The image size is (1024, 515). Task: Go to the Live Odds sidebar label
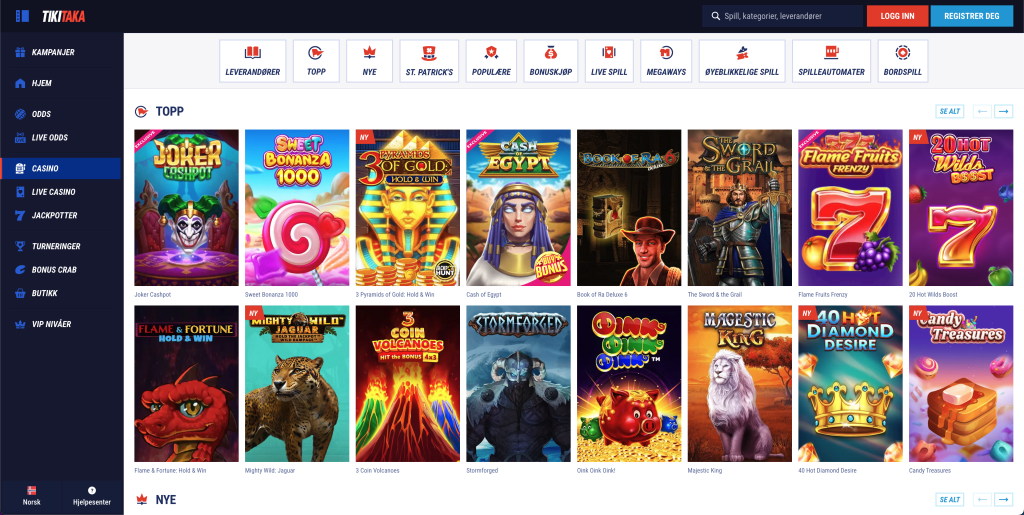(50, 138)
